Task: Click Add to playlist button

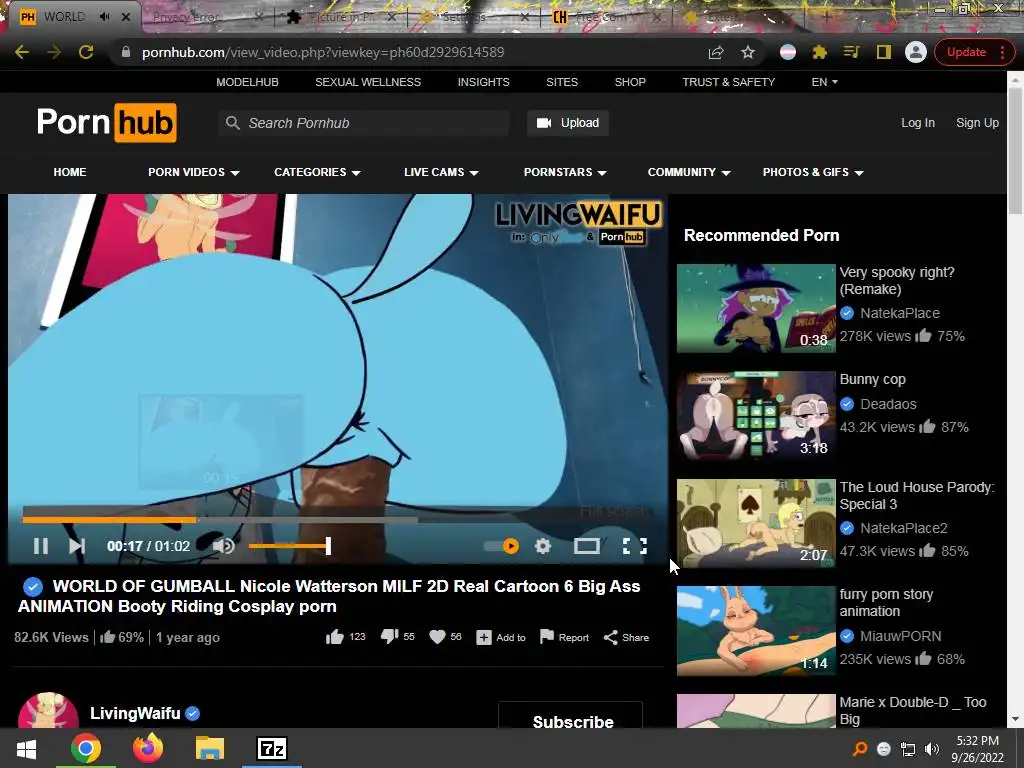Action: tap(501, 637)
